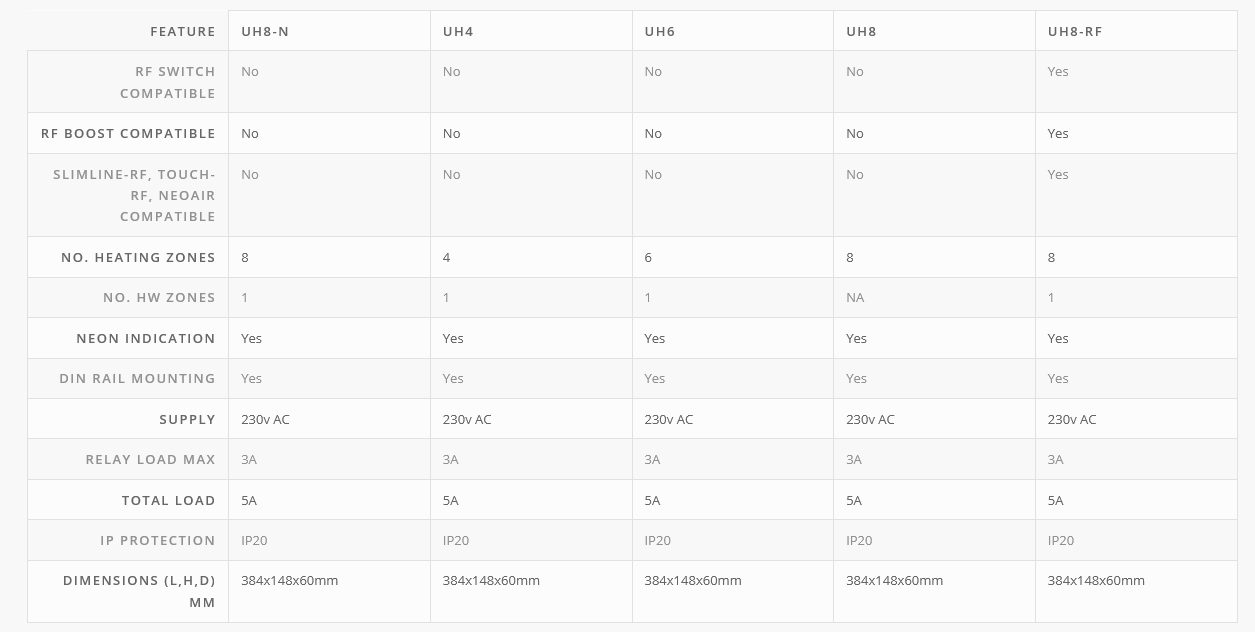Click the Relay Load Max row label
The image size is (1255, 632).
point(150,459)
